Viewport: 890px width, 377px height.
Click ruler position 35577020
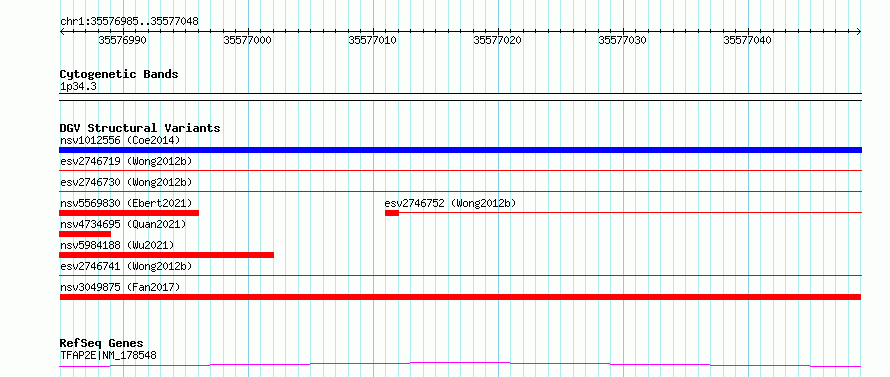click(498, 40)
